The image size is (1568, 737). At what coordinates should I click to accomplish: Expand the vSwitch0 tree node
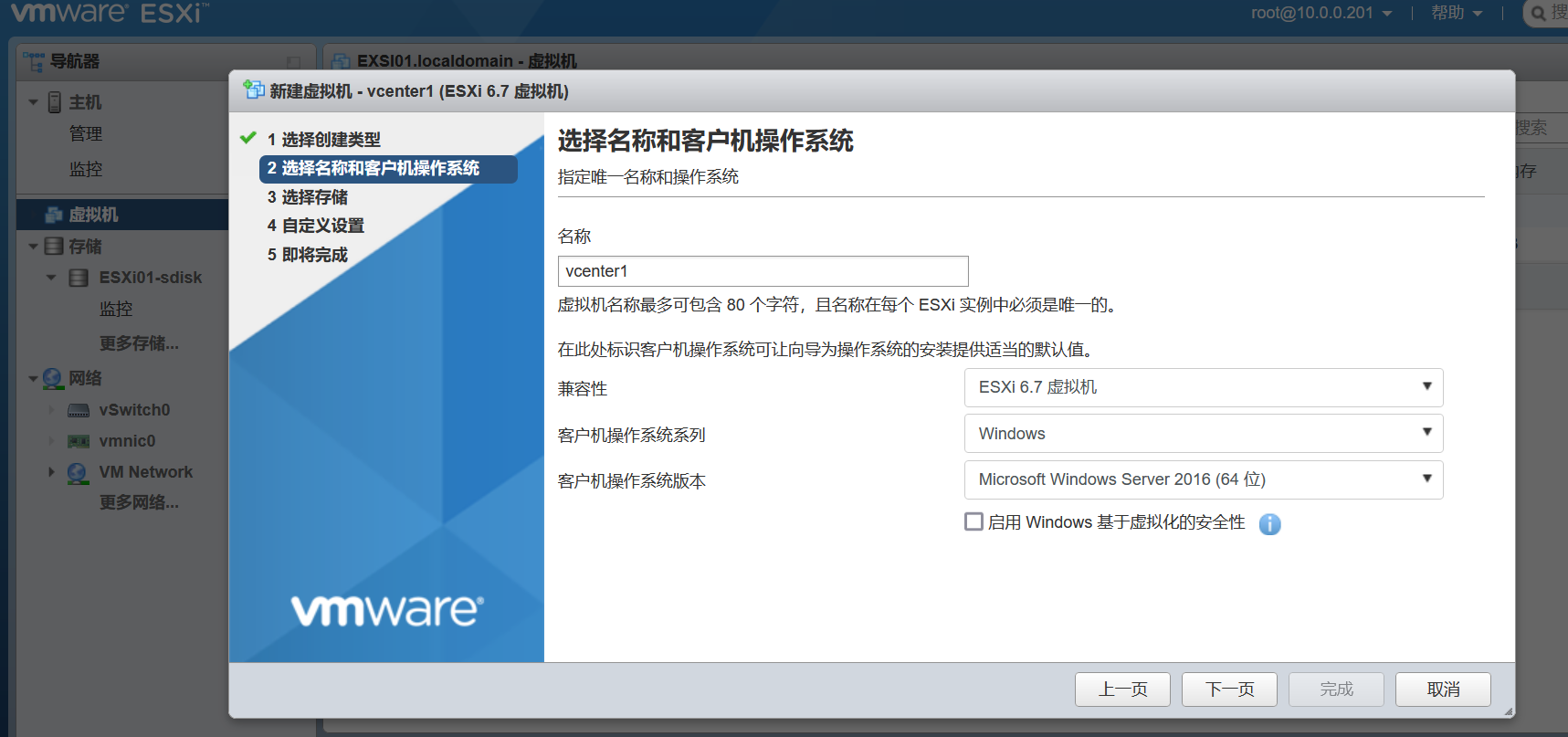point(51,410)
